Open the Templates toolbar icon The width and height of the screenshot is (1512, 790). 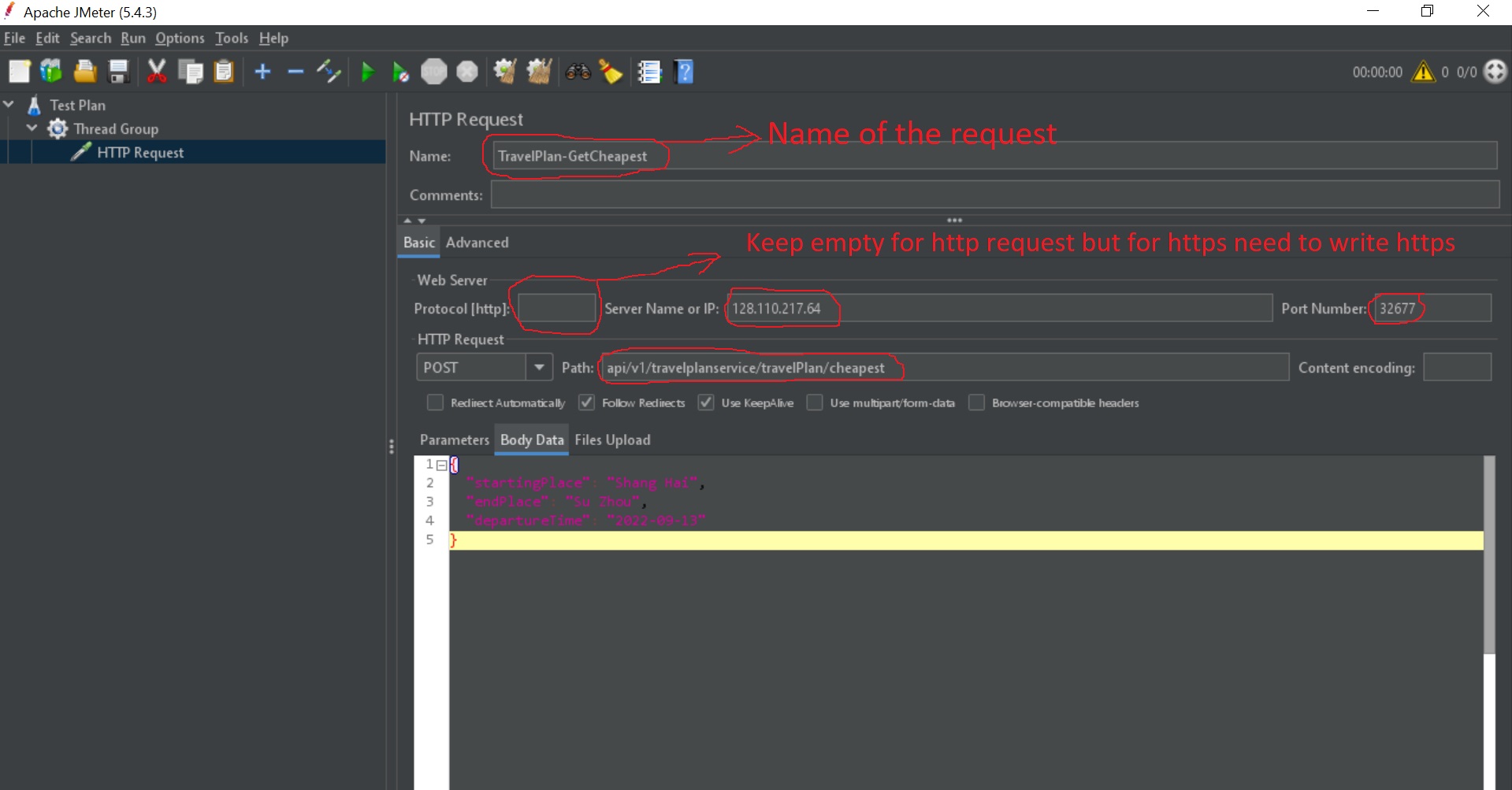[x=52, y=72]
